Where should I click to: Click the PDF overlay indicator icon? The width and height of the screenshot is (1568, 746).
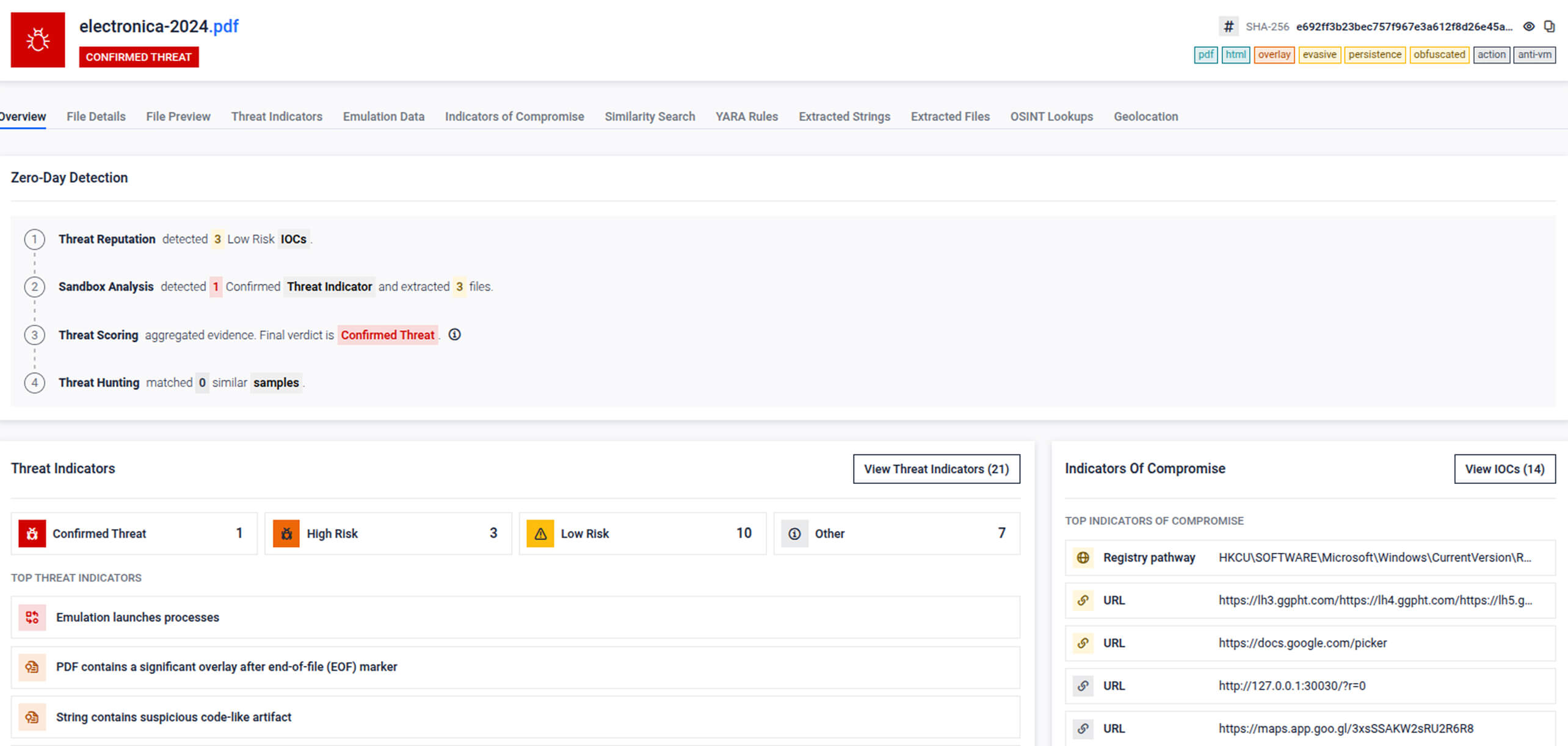(32, 667)
